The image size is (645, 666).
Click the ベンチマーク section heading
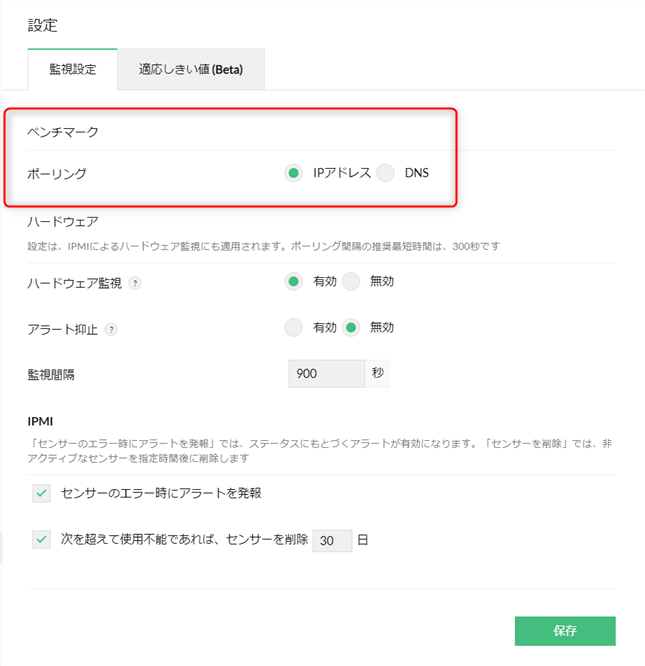[63, 132]
